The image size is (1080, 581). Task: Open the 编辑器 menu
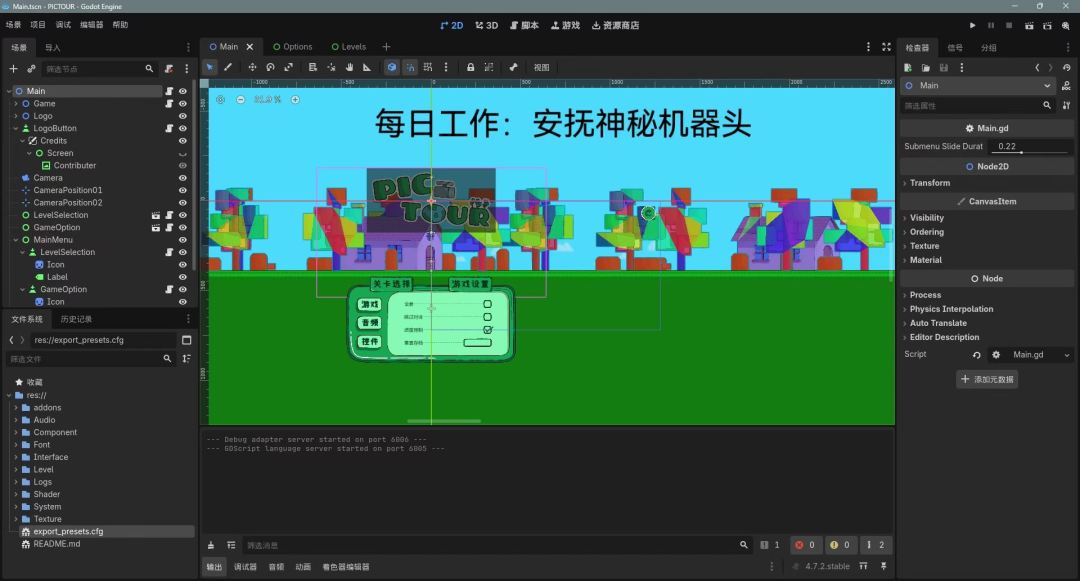pos(92,25)
